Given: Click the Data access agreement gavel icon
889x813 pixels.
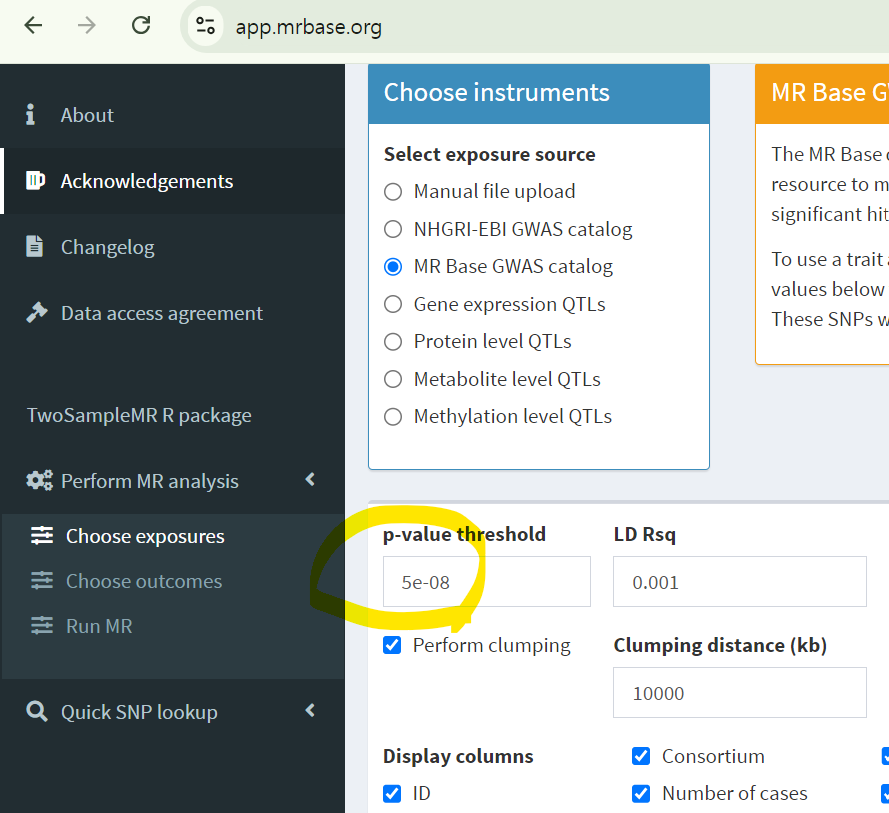Looking at the screenshot, I should 37,312.
